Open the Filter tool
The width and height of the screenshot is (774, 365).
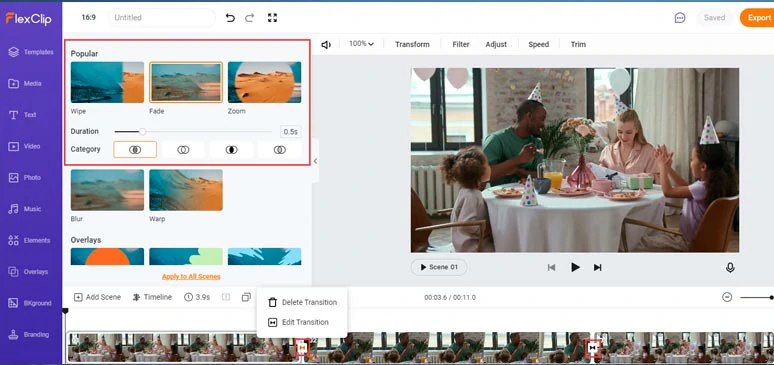(461, 44)
